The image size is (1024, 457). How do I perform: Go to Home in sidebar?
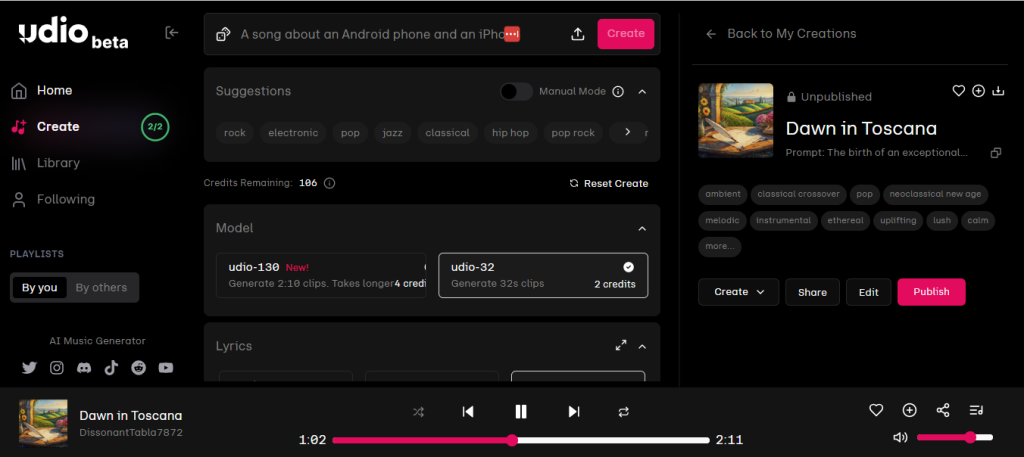54,91
